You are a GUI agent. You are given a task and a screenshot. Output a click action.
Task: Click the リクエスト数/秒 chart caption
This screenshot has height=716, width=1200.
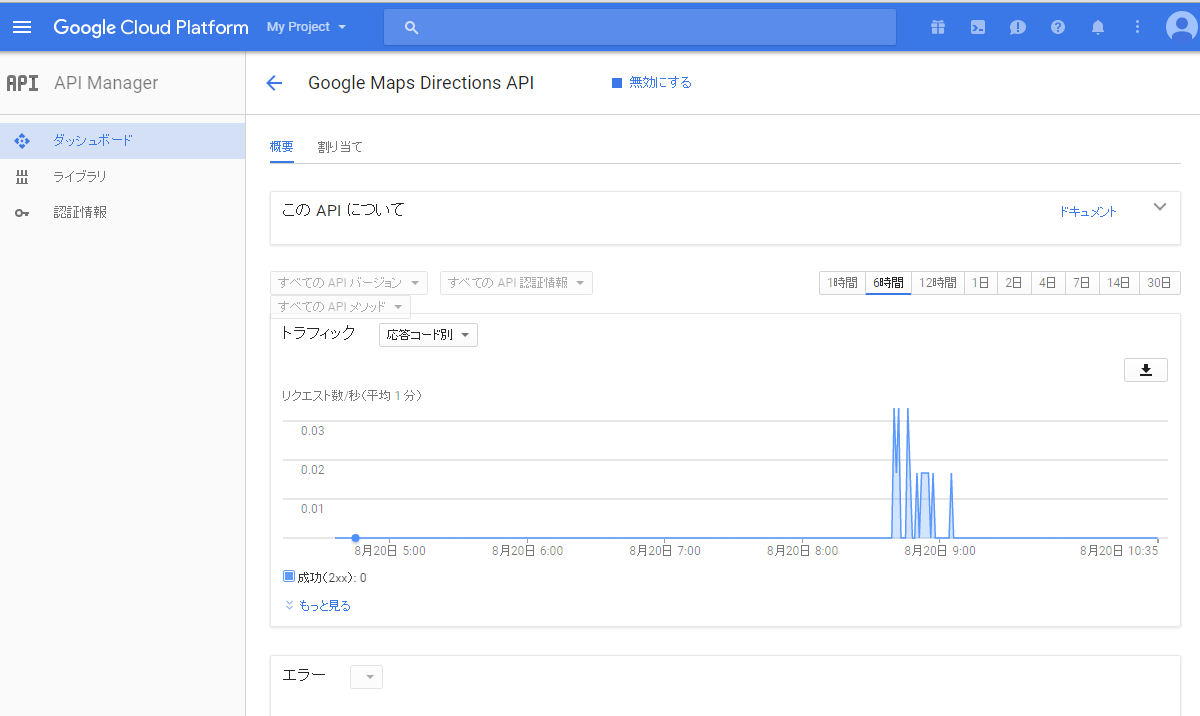[352, 396]
